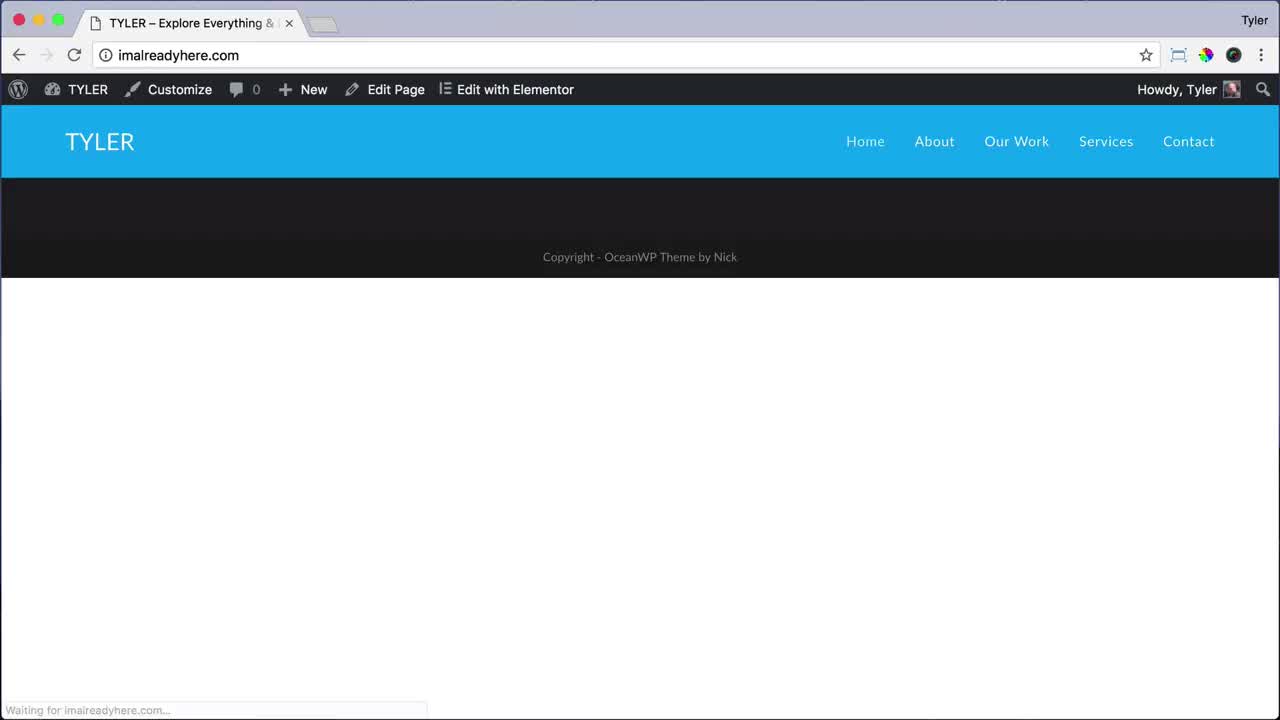Open Chrome three-dot menu

(1261, 55)
